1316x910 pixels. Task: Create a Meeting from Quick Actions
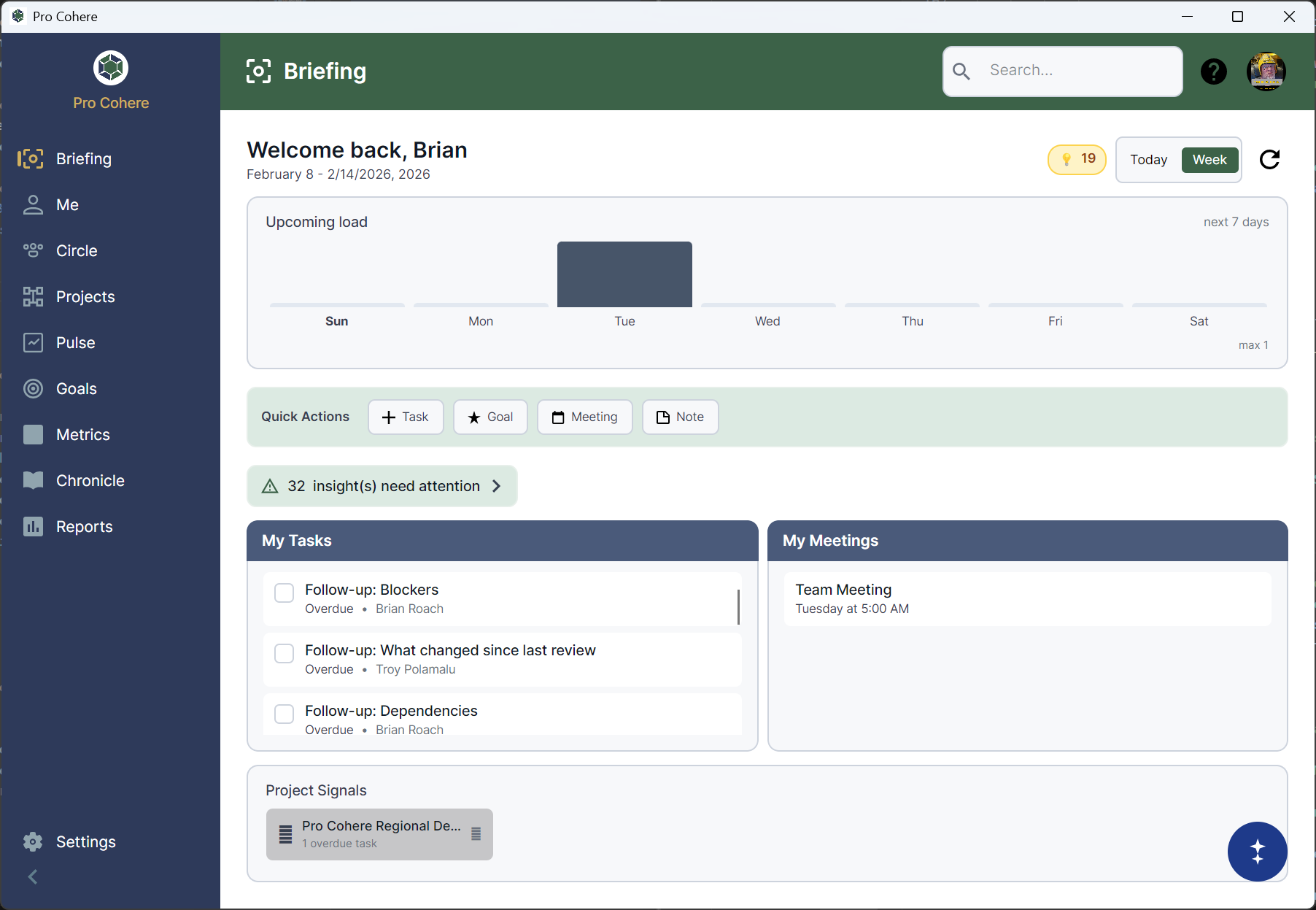[584, 417]
